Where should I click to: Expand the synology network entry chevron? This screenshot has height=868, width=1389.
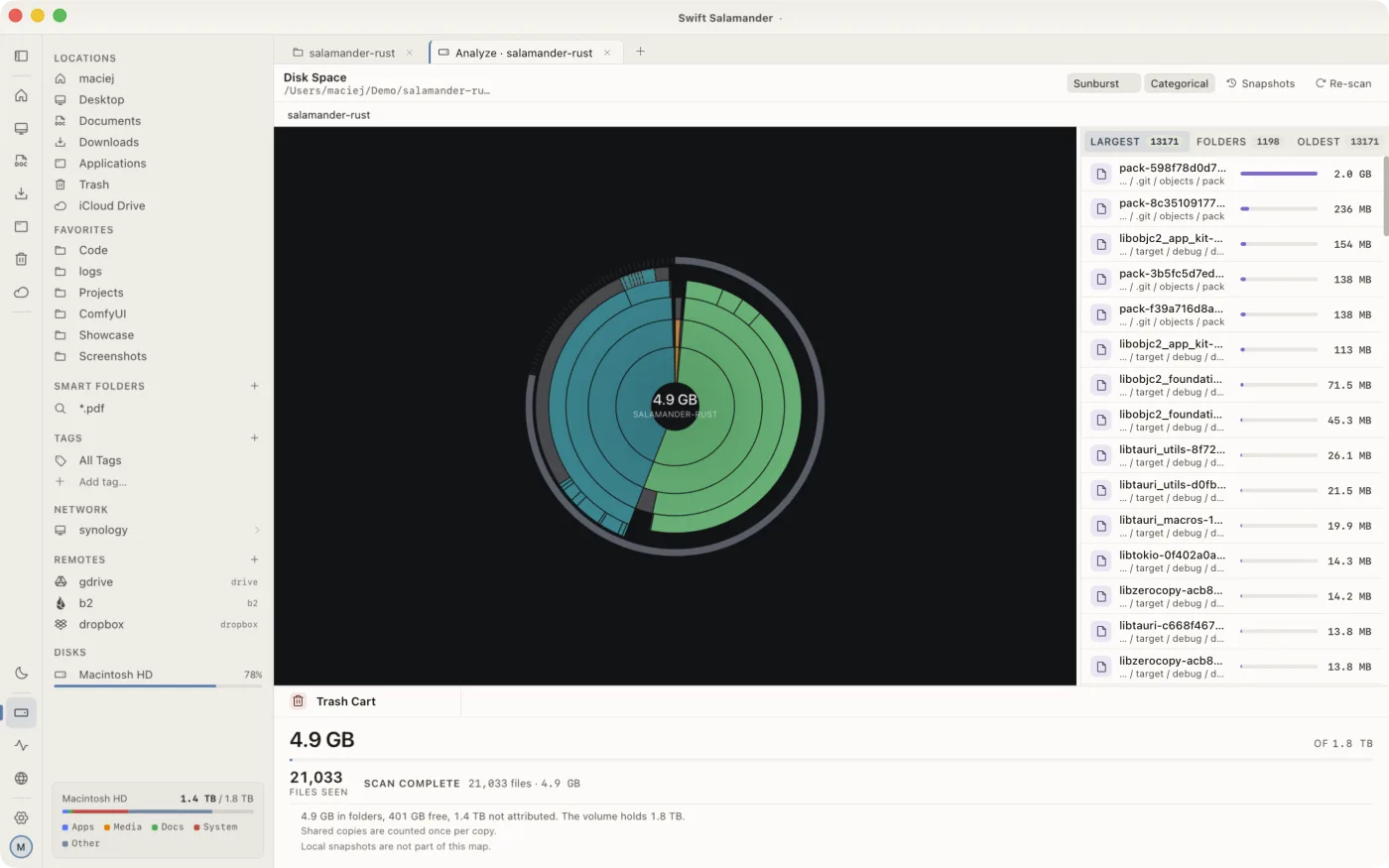257,531
